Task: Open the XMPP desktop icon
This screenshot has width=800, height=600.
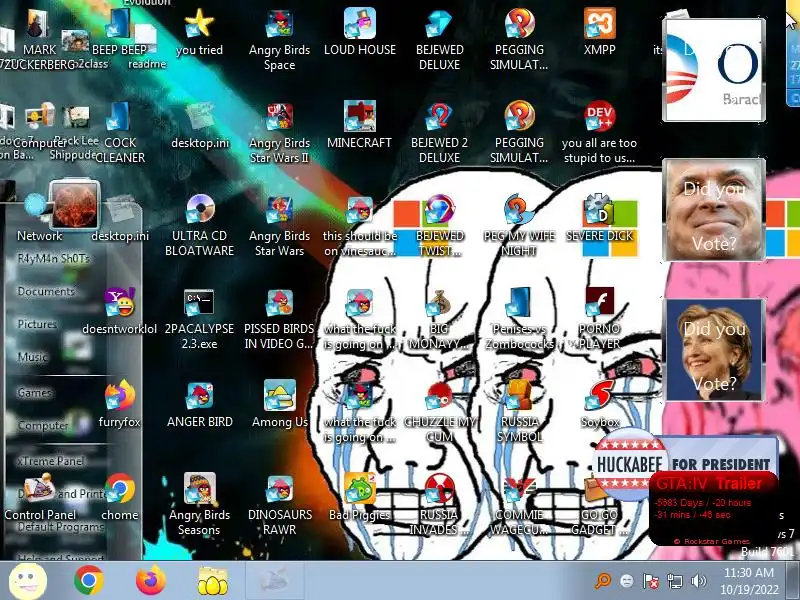Action: tap(599, 23)
